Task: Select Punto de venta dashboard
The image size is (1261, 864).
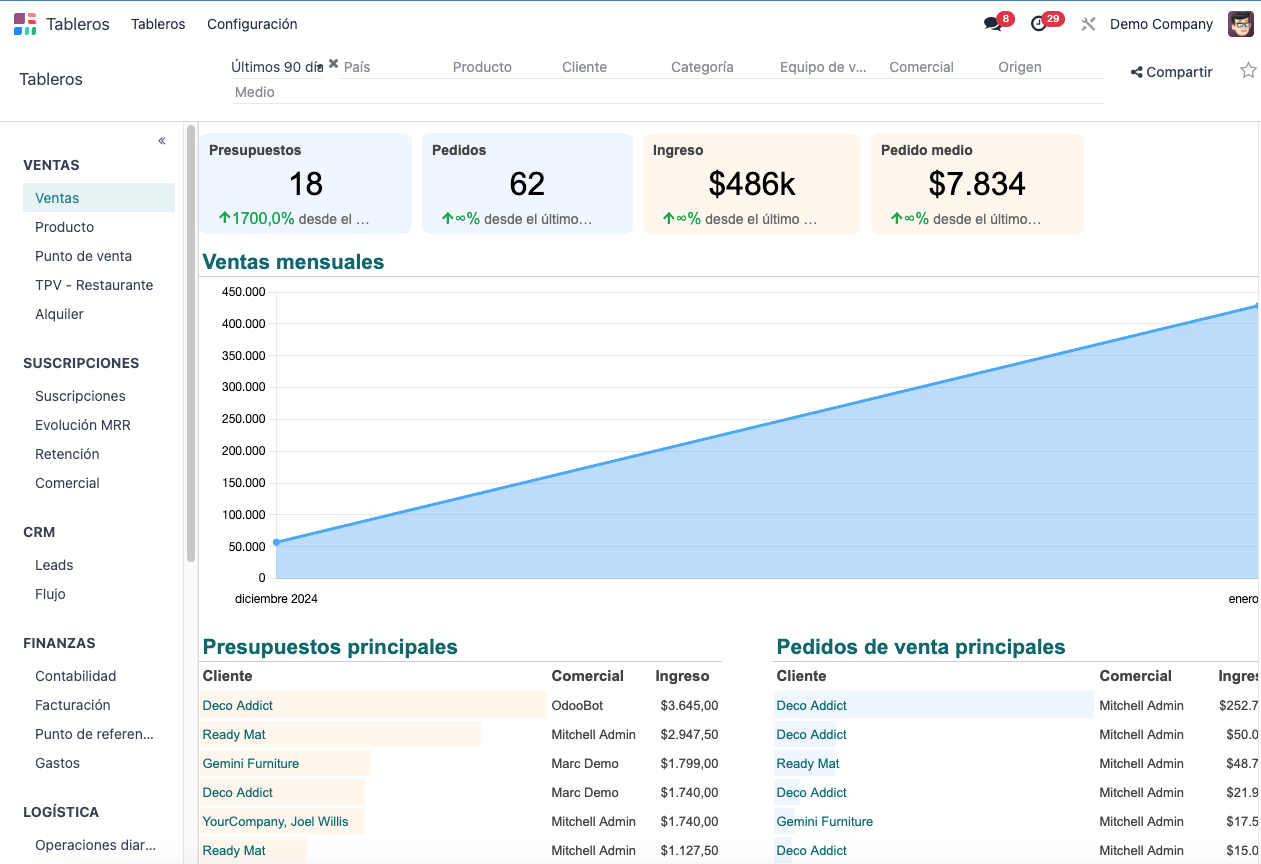Action: 83,256
